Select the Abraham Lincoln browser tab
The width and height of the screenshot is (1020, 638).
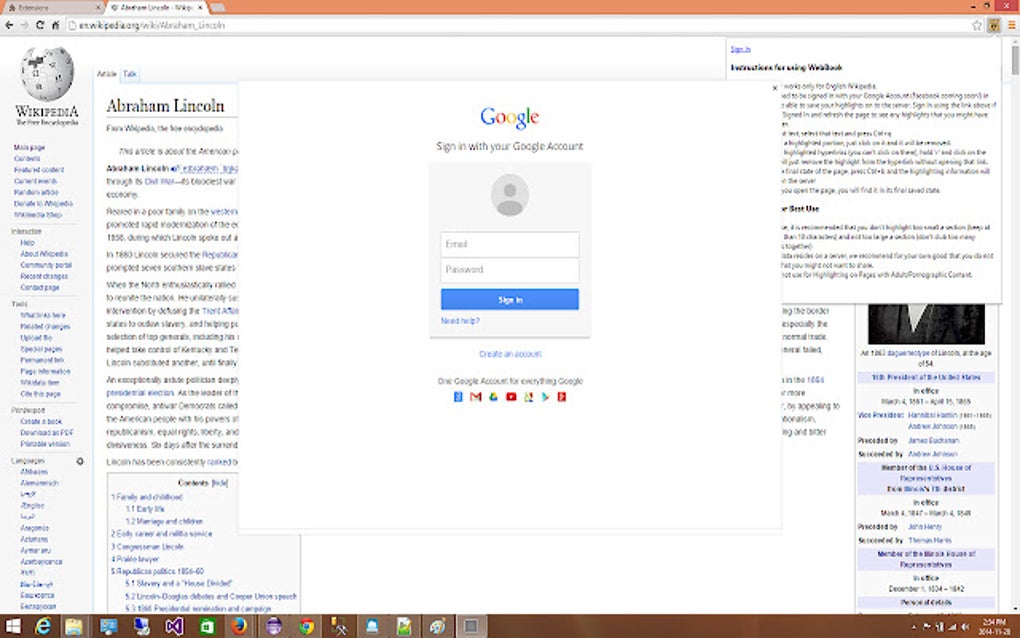point(155,7)
